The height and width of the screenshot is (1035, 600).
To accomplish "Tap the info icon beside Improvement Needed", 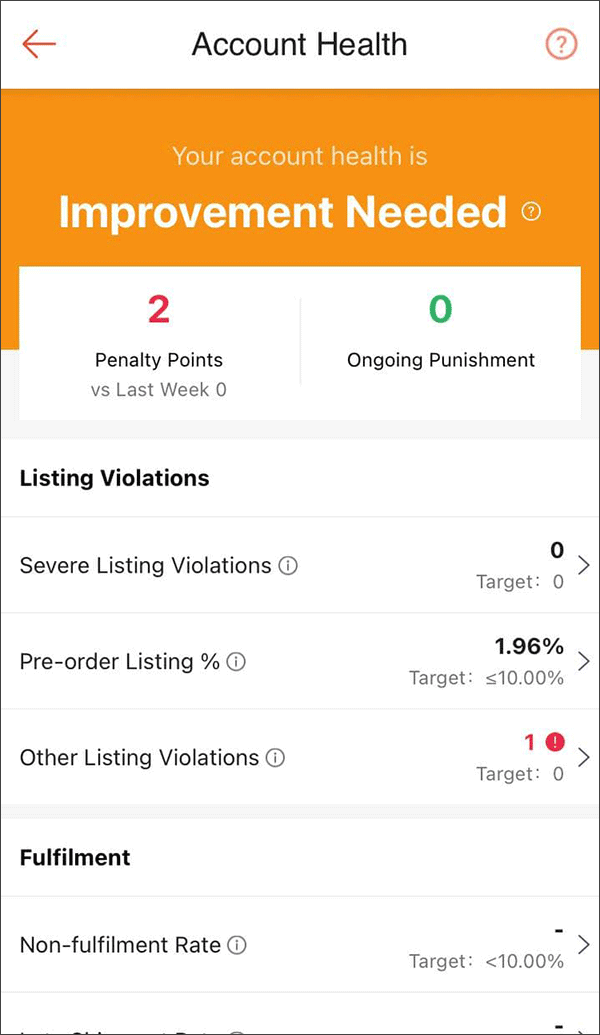I will [x=532, y=212].
